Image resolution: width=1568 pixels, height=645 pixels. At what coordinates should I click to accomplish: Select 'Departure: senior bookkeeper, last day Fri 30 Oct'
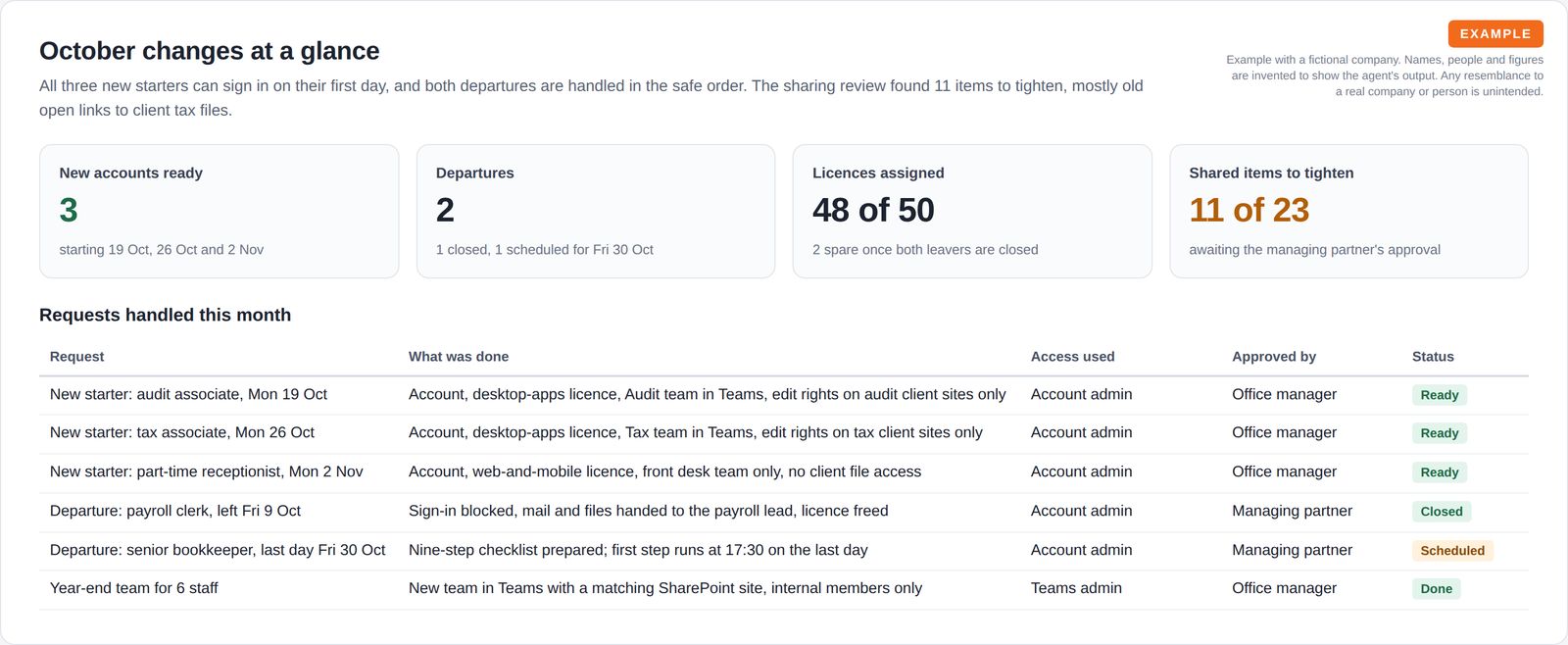[218, 550]
